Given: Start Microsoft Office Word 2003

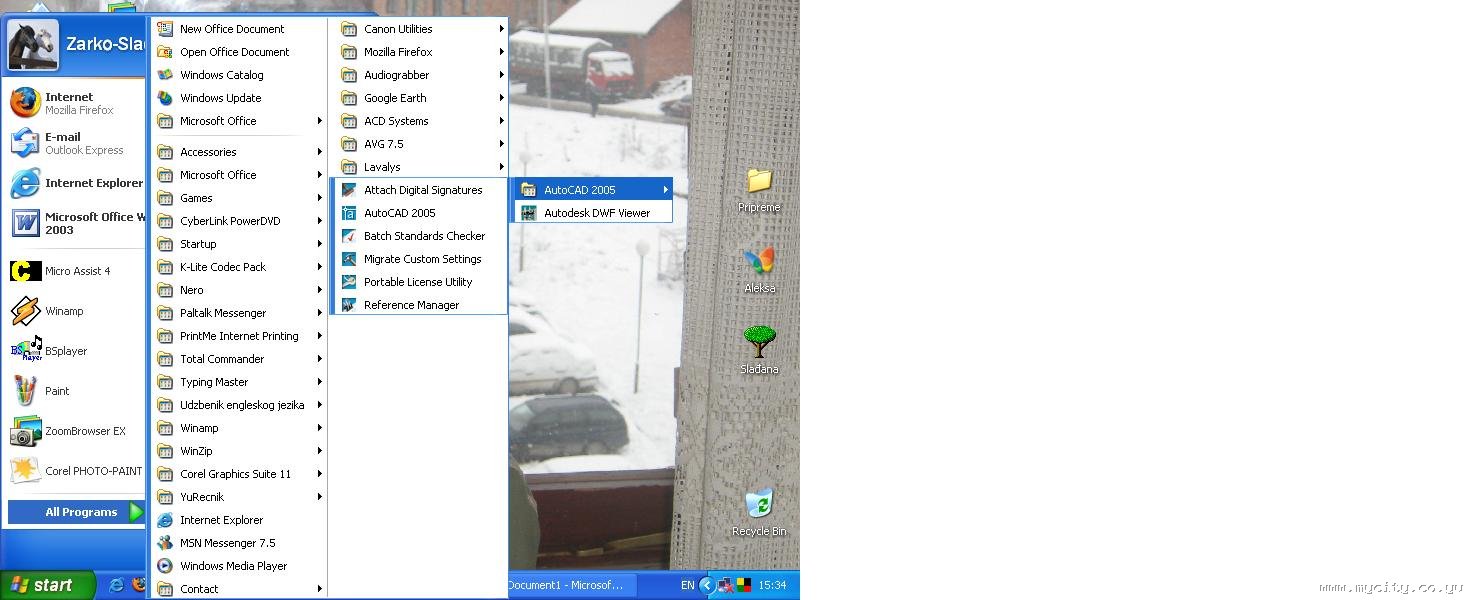Looking at the screenshot, I should (76, 223).
